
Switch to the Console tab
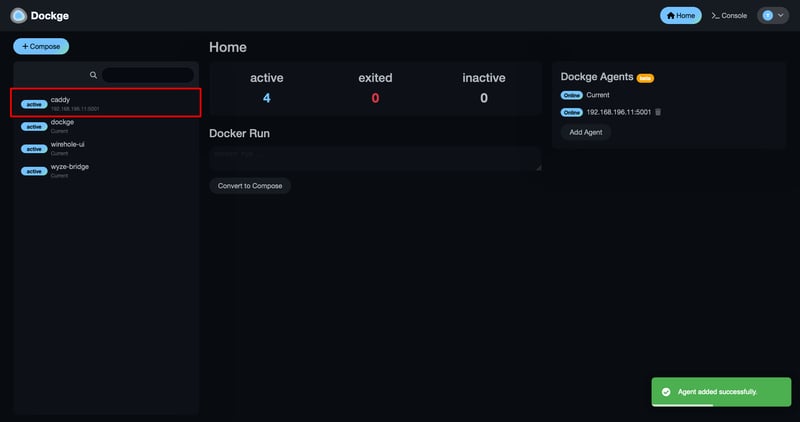pos(729,16)
